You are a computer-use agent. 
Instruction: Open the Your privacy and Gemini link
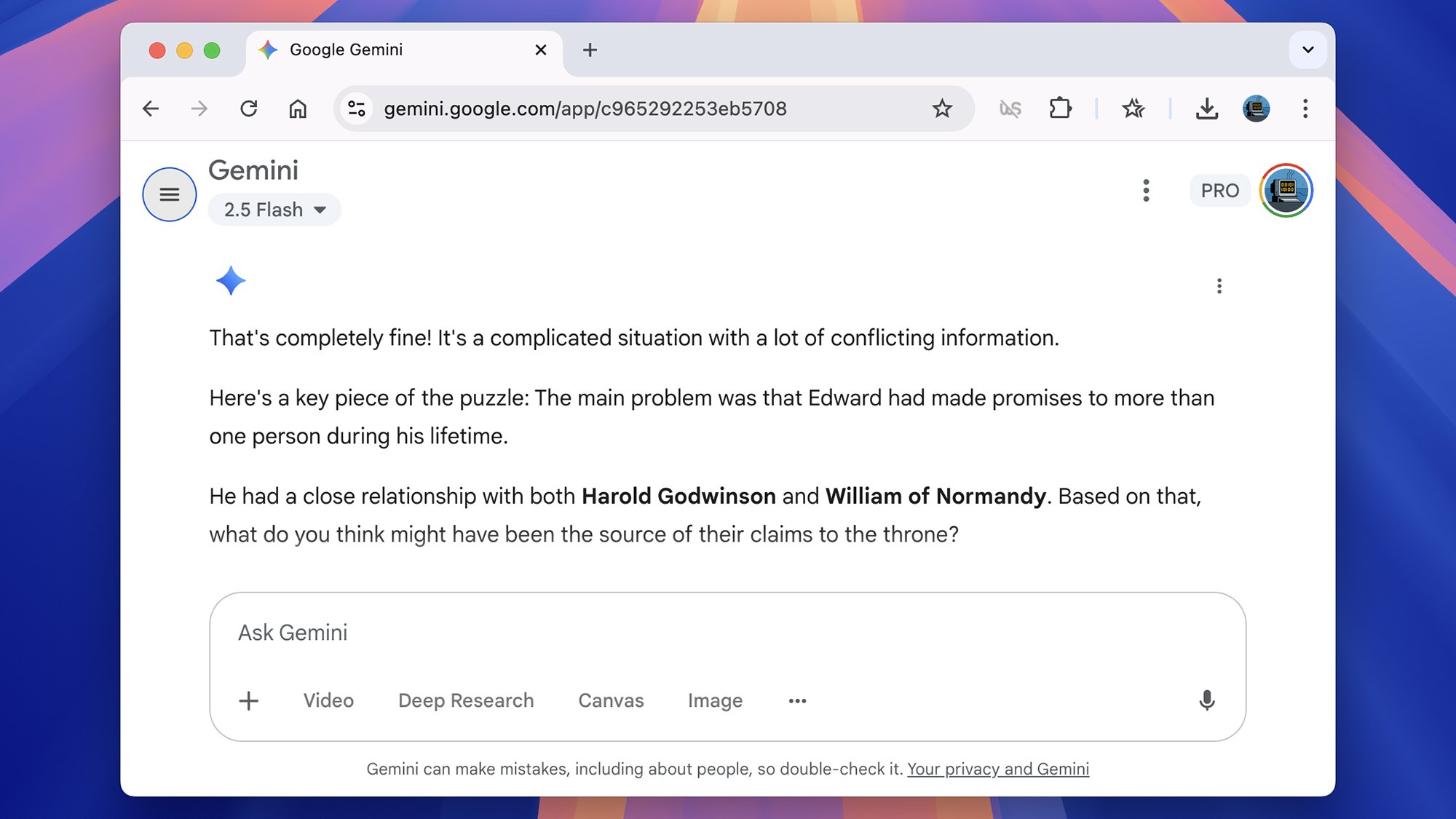pos(997,769)
